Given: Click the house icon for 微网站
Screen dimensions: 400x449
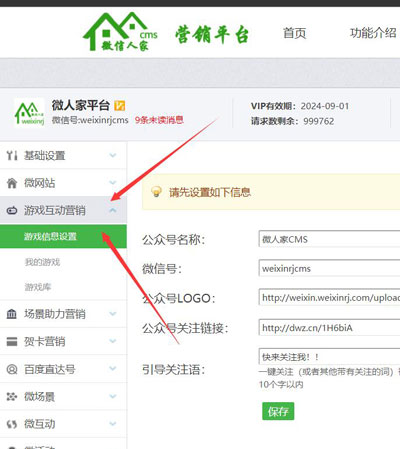Looking at the screenshot, I should (x=12, y=183).
